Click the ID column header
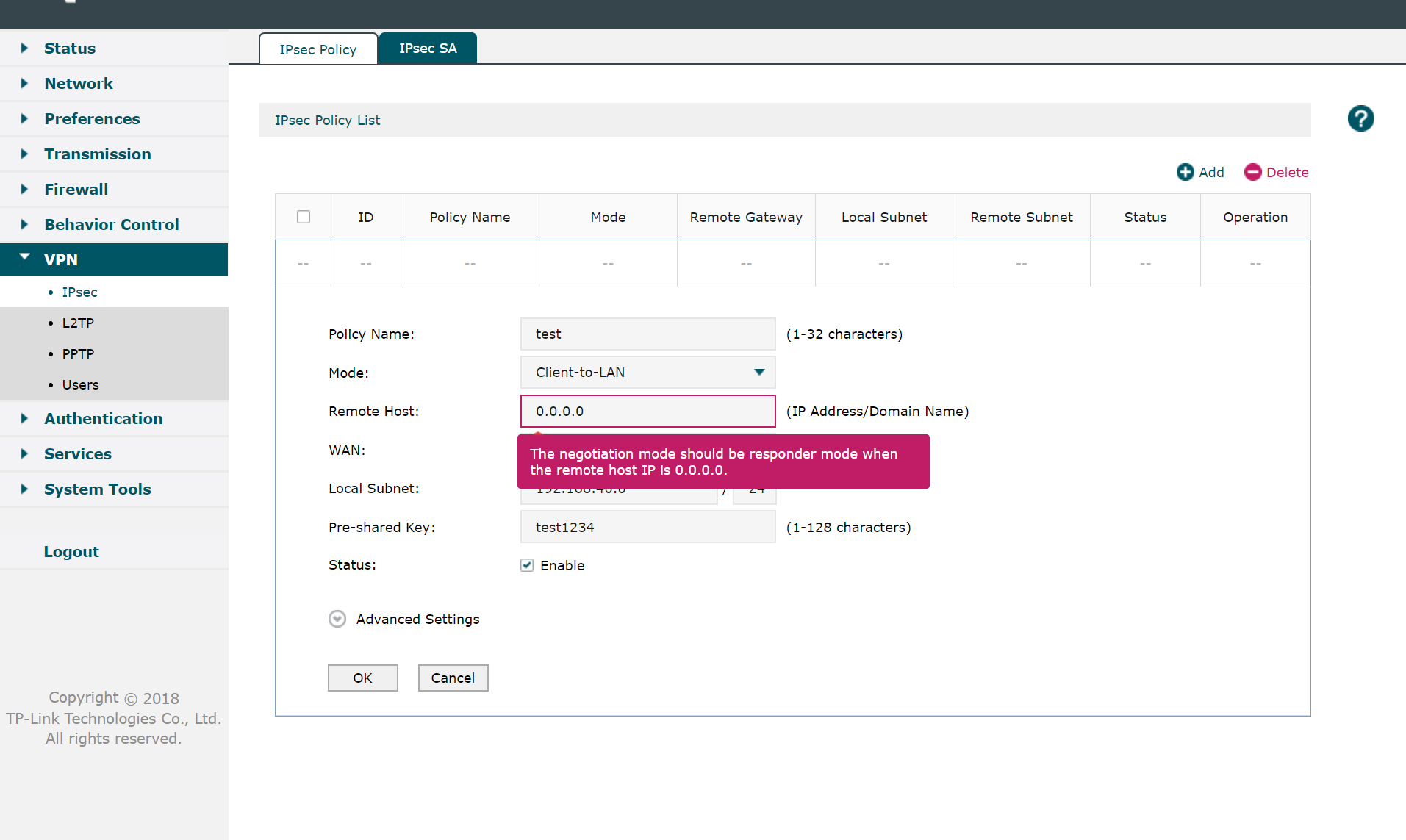This screenshot has width=1406, height=840. 366,217
